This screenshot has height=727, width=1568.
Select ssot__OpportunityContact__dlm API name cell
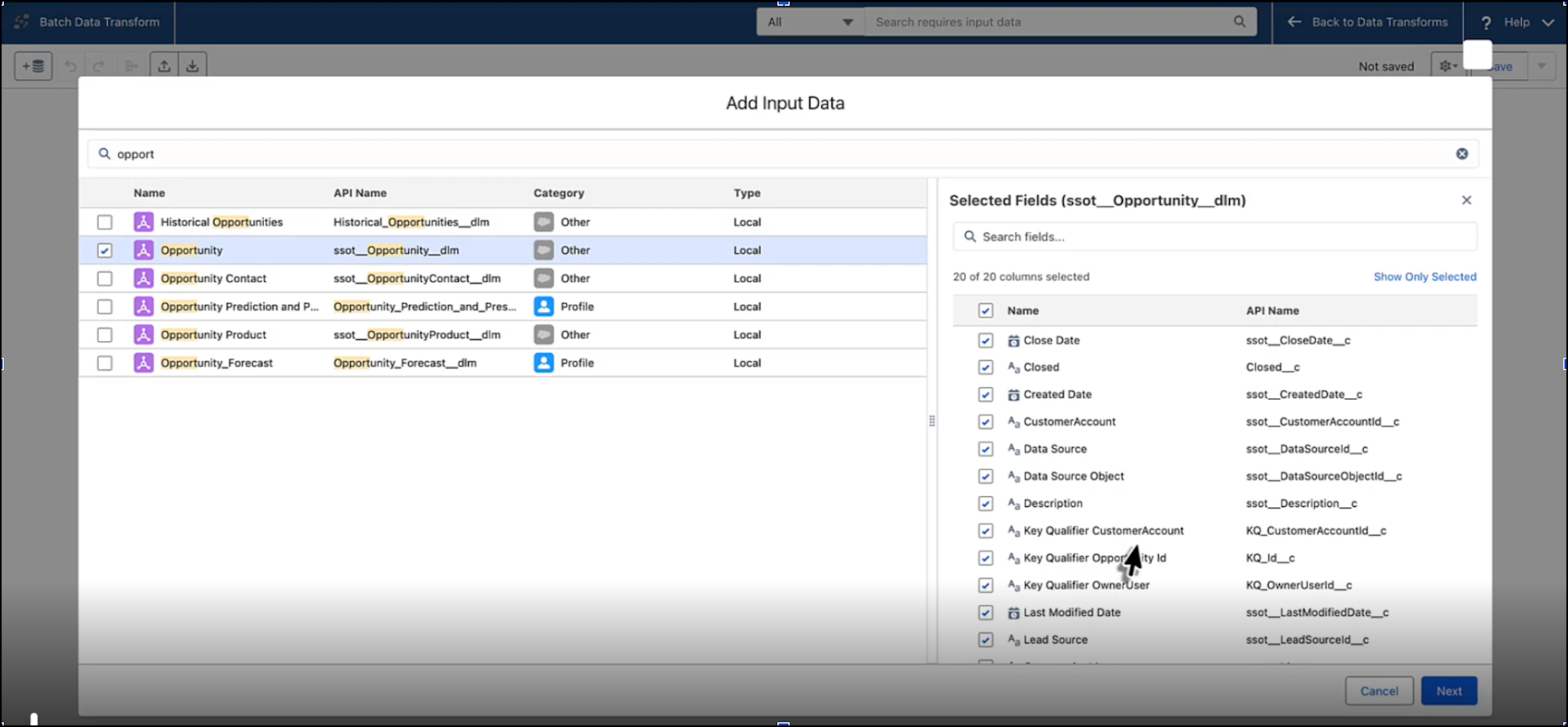[x=417, y=278]
